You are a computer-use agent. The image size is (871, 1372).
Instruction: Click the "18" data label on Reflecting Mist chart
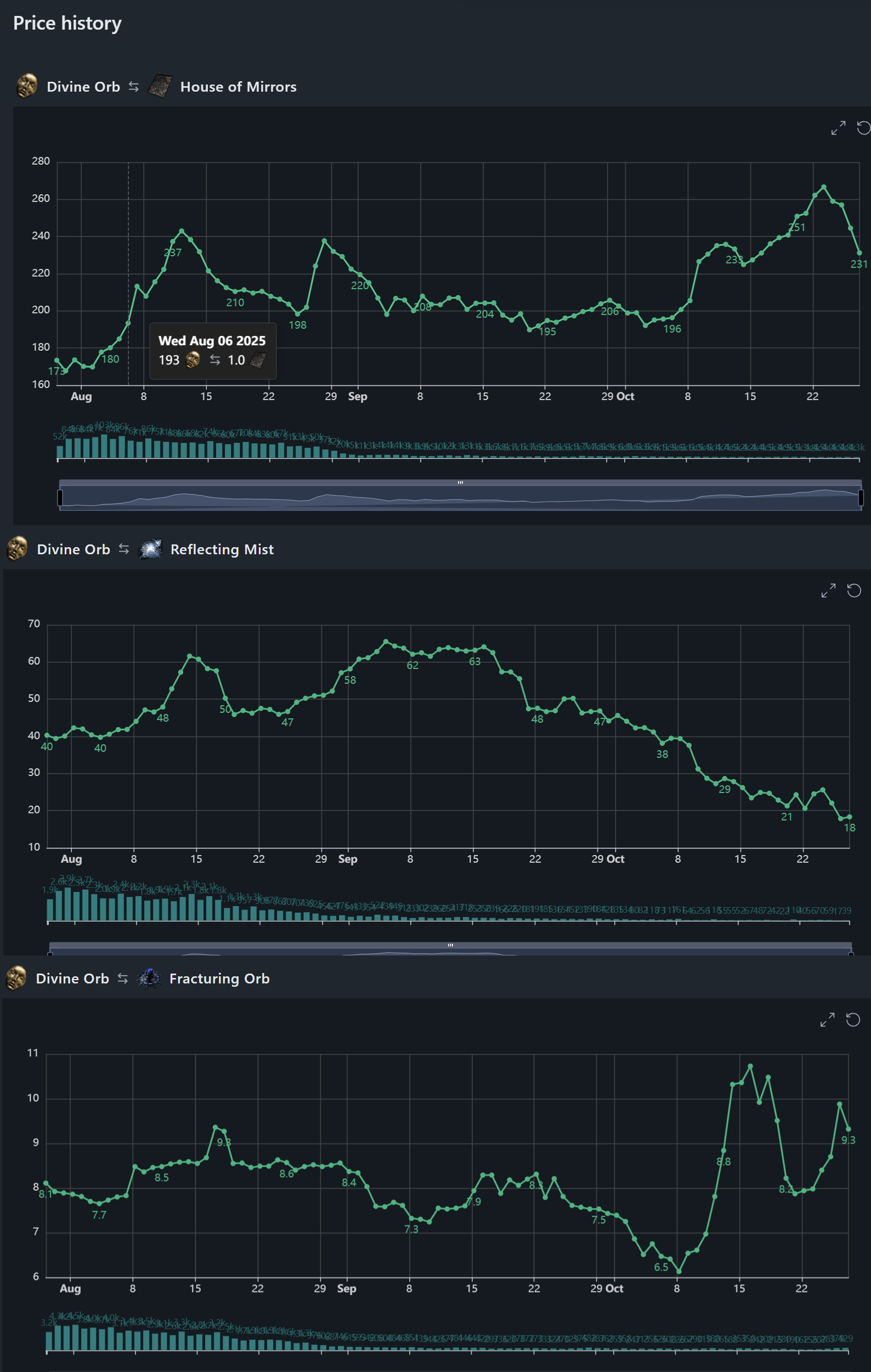(x=850, y=827)
